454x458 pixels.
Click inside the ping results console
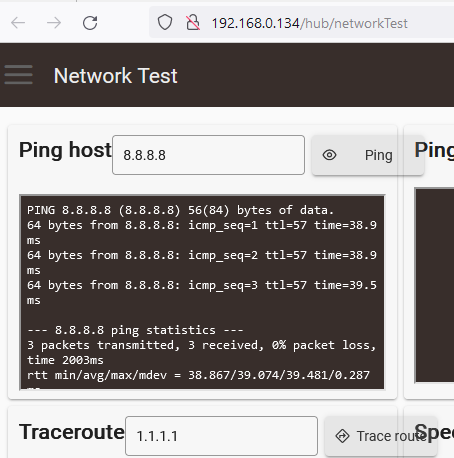point(202,292)
